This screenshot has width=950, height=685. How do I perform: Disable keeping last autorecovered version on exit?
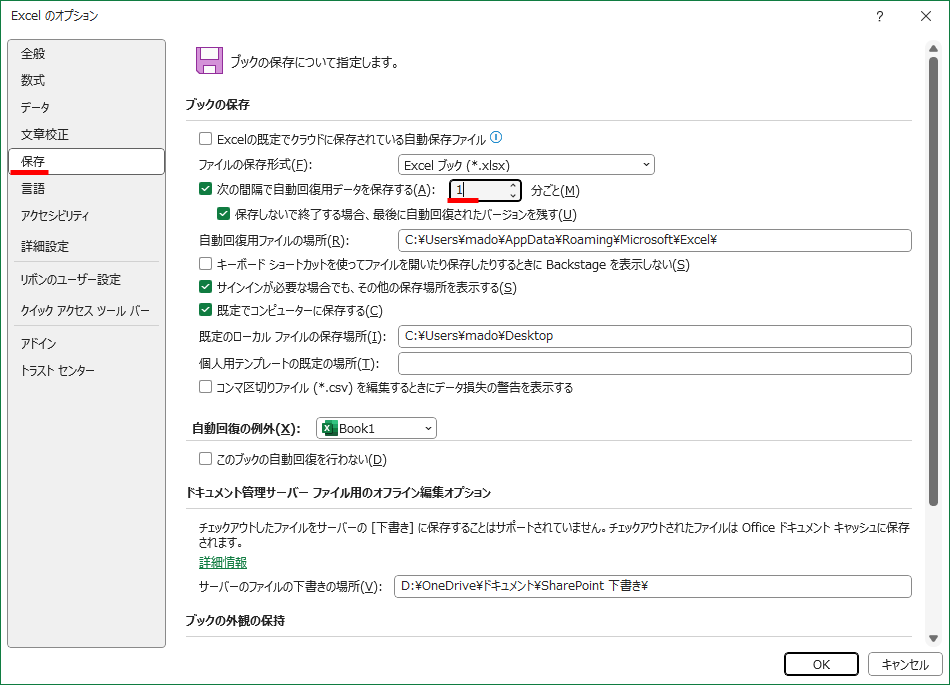tap(222, 212)
